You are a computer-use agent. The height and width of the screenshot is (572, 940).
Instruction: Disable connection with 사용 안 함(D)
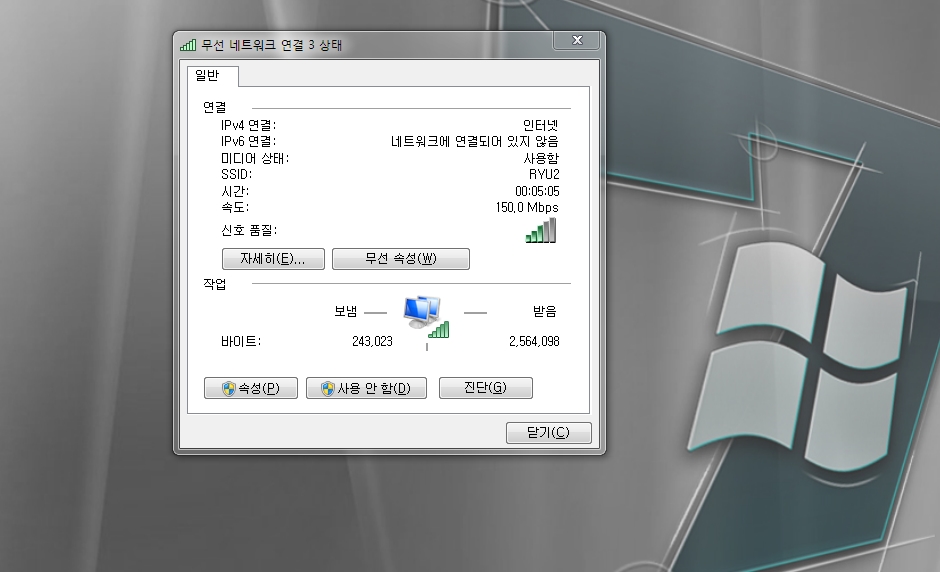coord(366,388)
